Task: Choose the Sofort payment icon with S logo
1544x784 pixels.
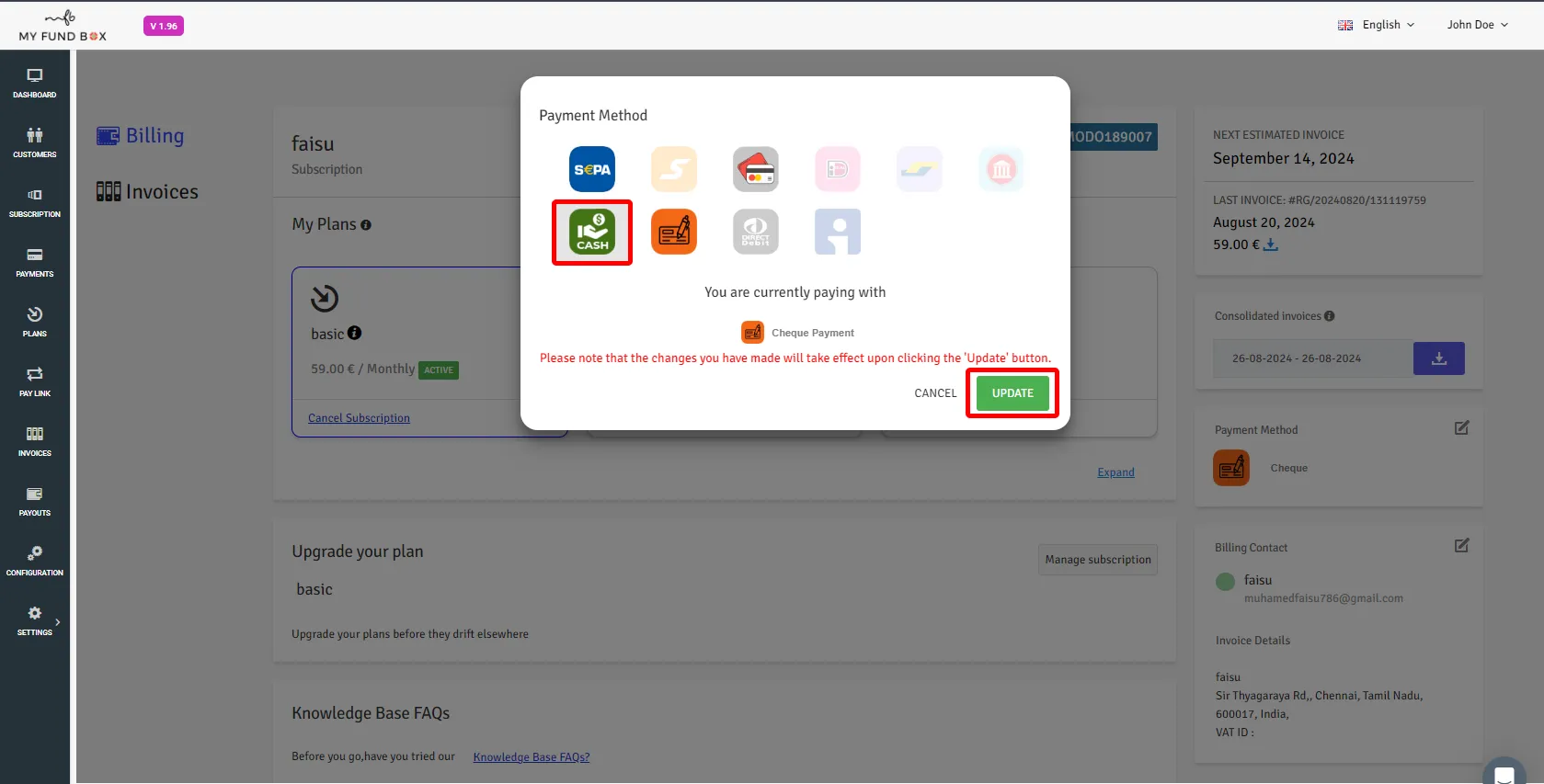Action: tap(674, 169)
